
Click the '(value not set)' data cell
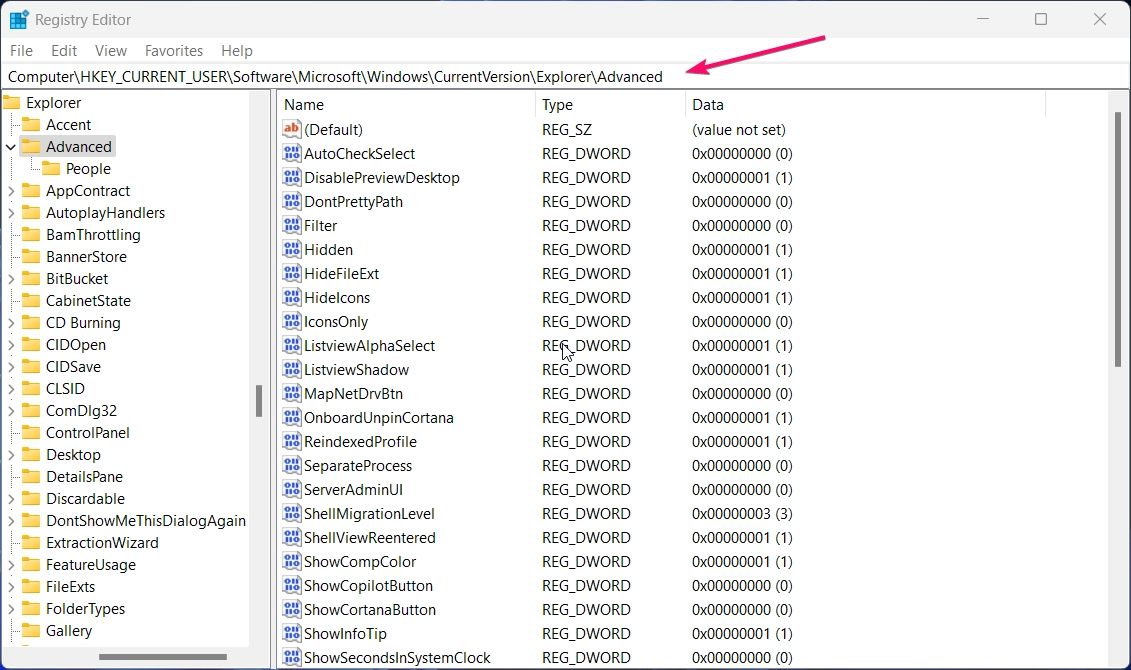[x=739, y=130]
